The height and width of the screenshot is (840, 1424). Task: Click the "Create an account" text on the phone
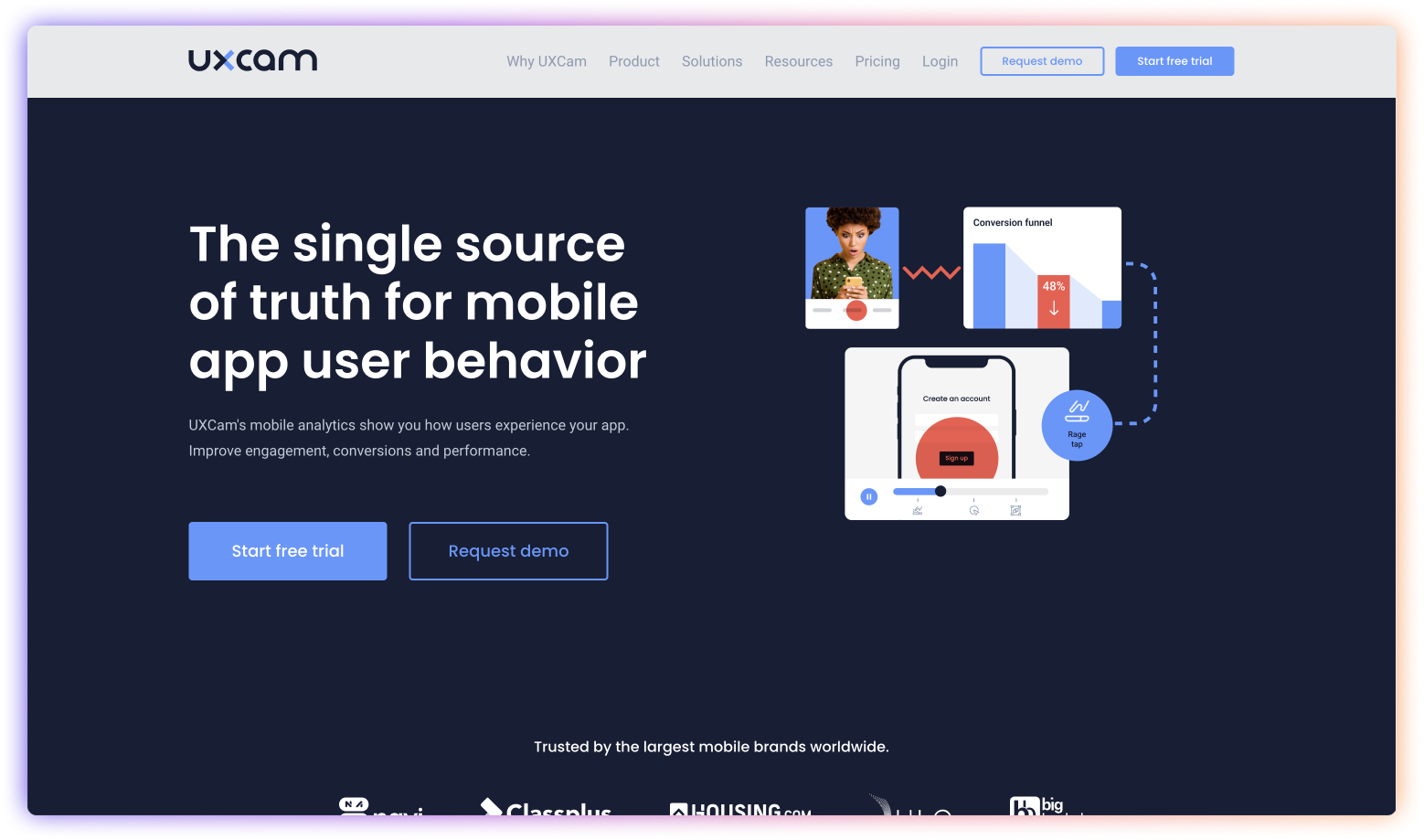pos(956,399)
